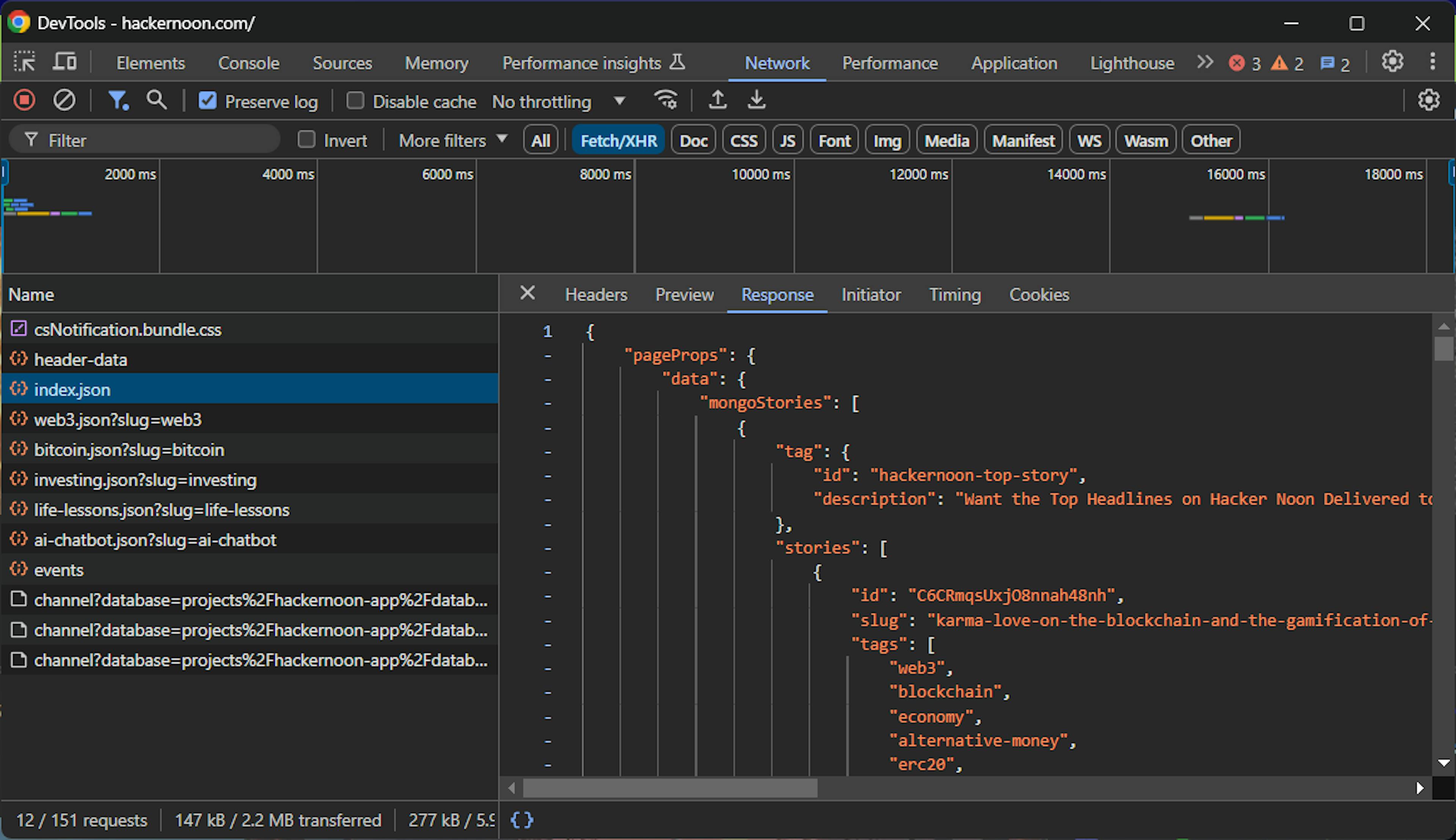Image resolution: width=1456 pixels, height=840 pixels.
Task: Click the filter funnel icon
Action: (115, 101)
